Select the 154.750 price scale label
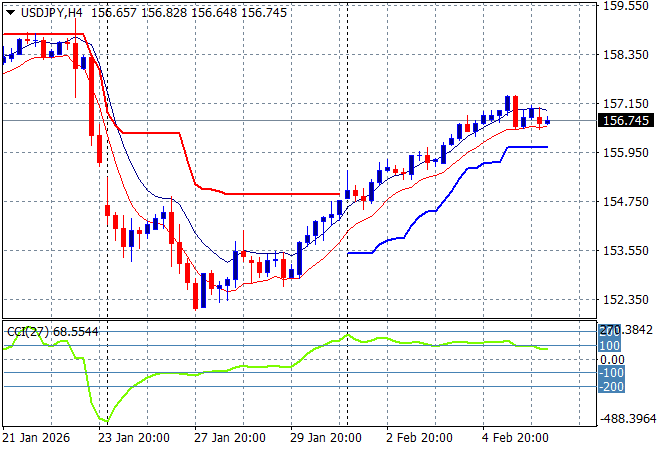The width and height of the screenshot is (660, 450). [626, 202]
